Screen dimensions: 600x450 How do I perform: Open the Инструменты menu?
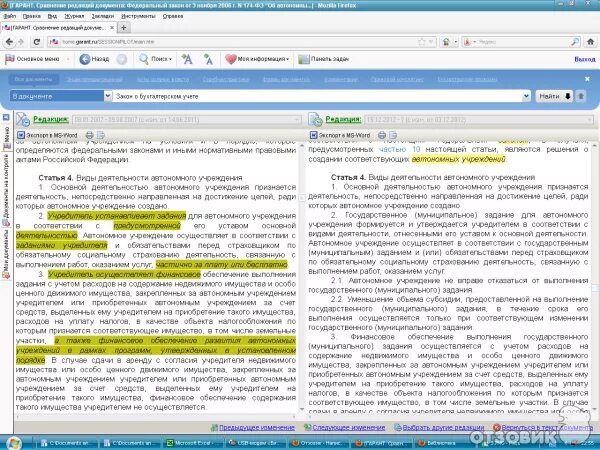138,16
